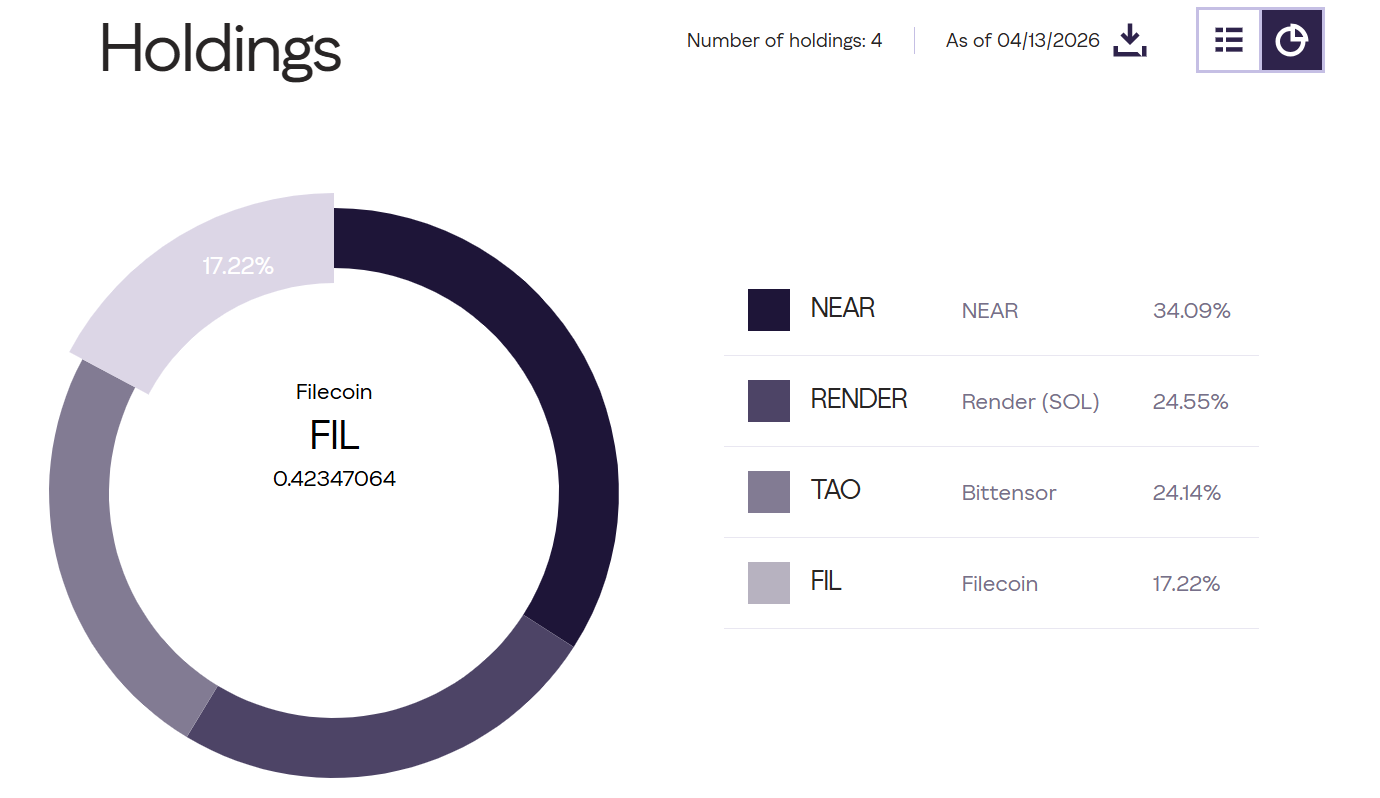This screenshot has height=798, width=1380.
Task: Select the NEAR ticker in legend
Action: coord(842,308)
